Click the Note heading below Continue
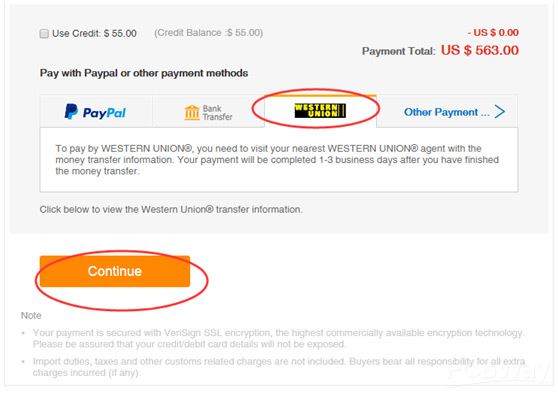Image resolution: width=558 pixels, height=393 pixels. (31, 315)
